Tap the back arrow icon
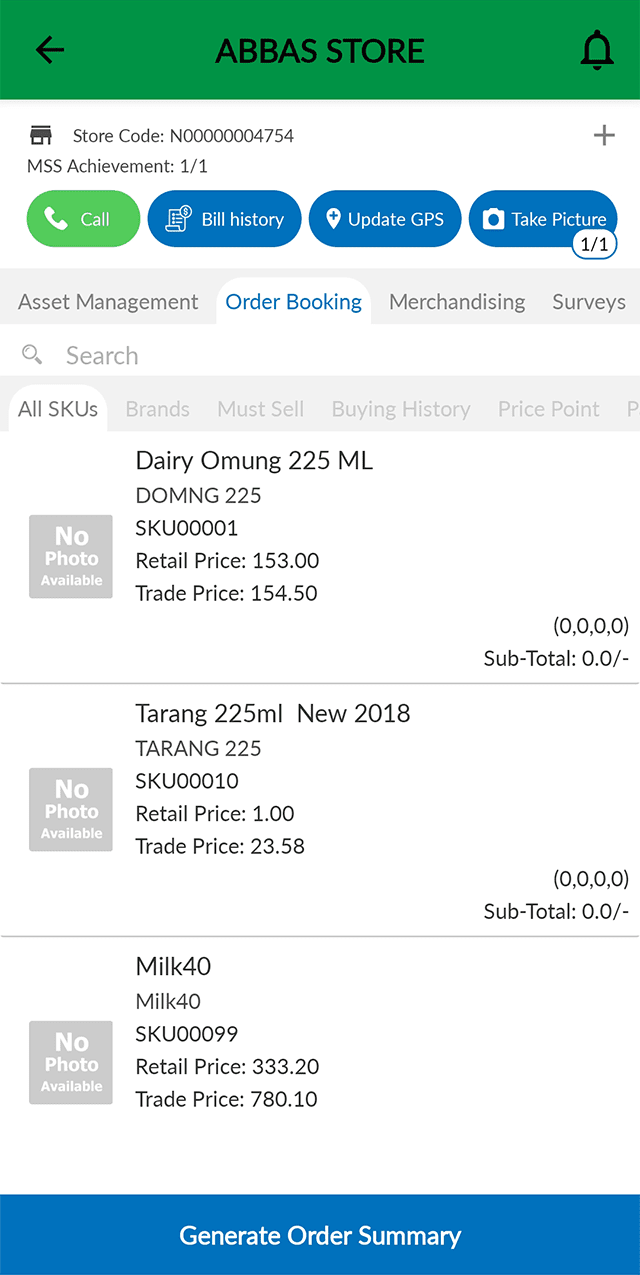This screenshot has width=640, height=1275. click(x=49, y=50)
